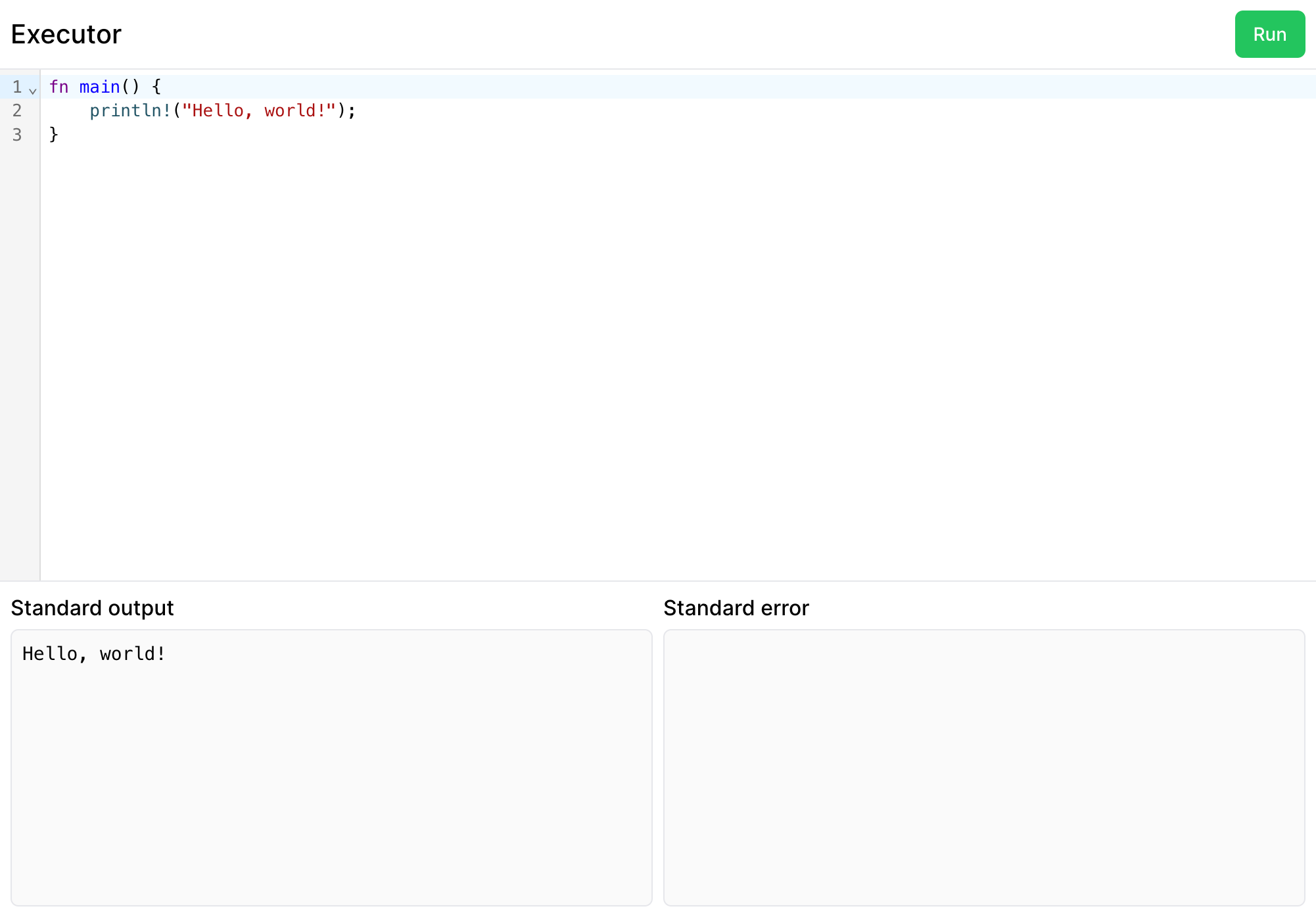Screen dimensions: 1316x917
Task: Select the main function name
Action: 99,86
